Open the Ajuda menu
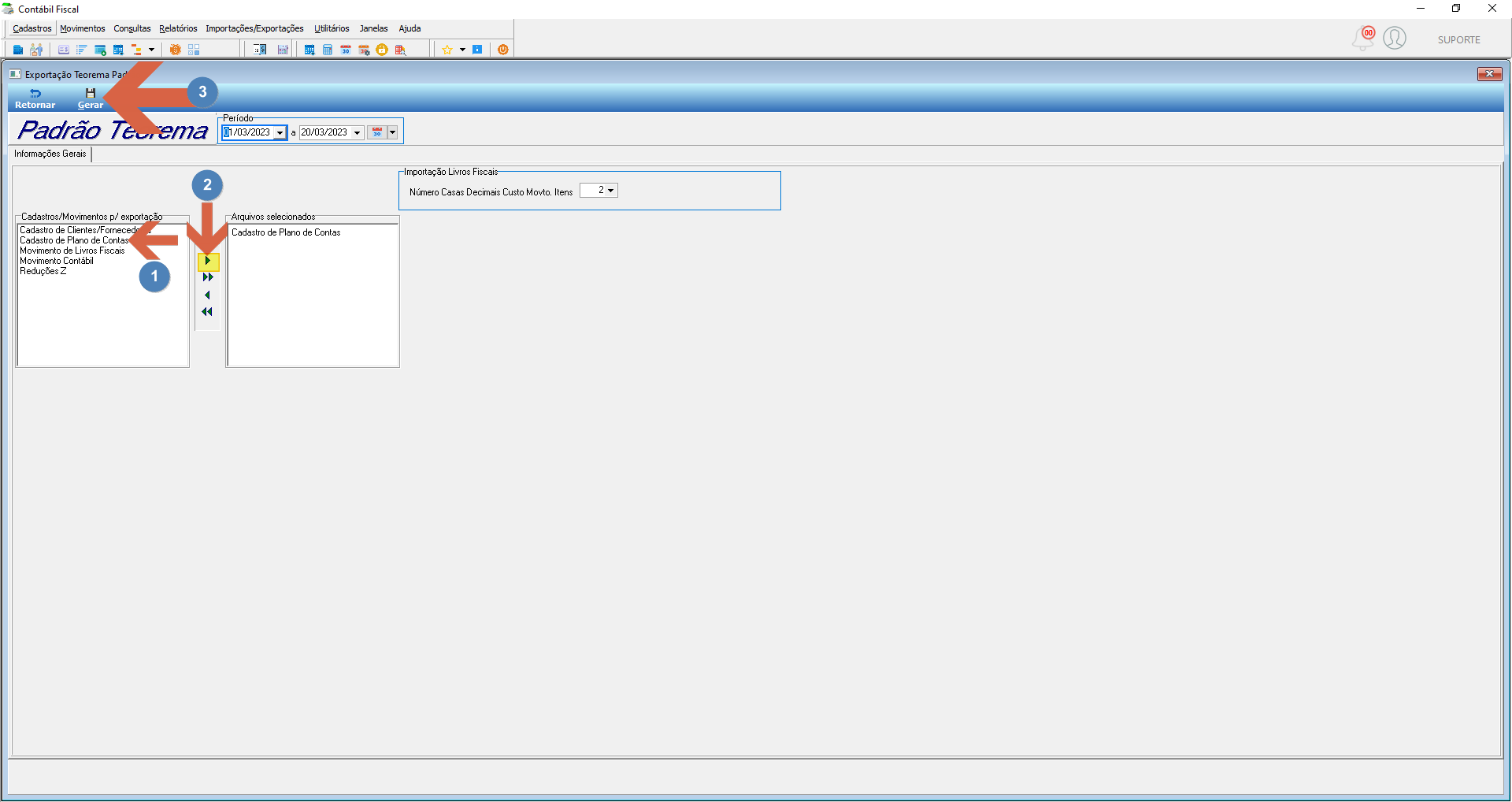 click(409, 28)
